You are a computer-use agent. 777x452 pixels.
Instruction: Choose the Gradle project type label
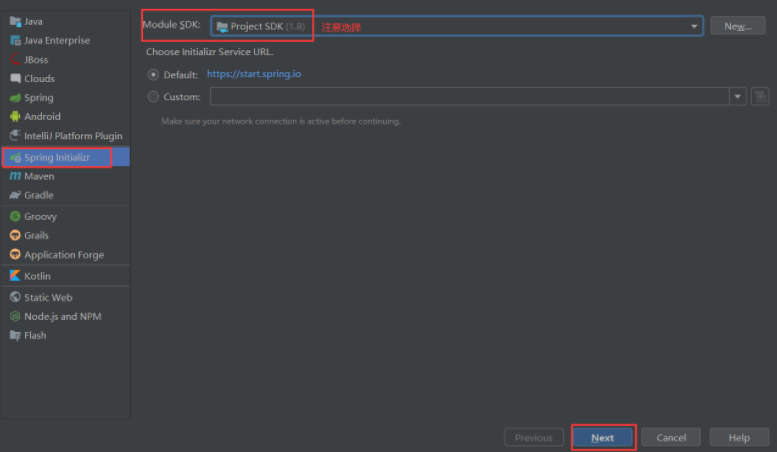39,195
